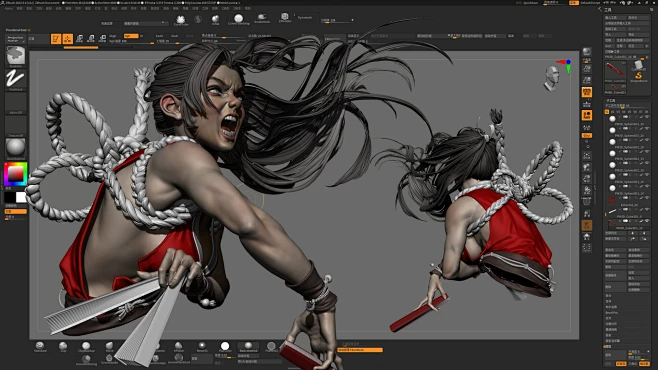The height and width of the screenshot is (370, 658).
Task: Select the white secondary color swatch
Action: (21, 197)
